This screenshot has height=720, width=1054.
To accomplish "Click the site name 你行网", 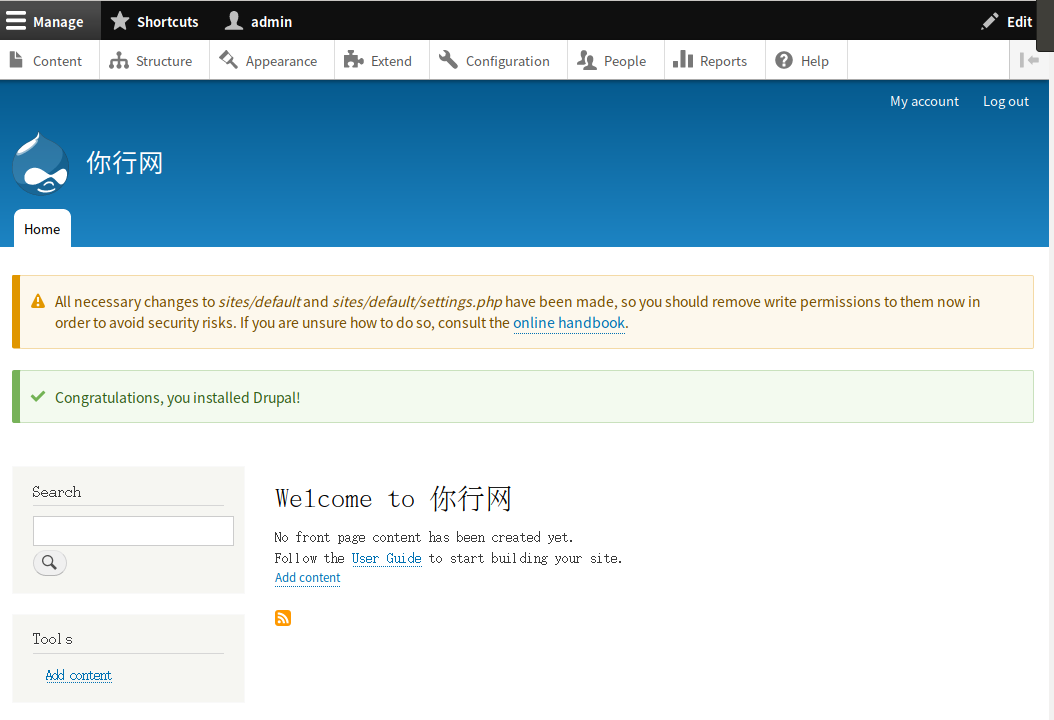I will click(x=124, y=163).
